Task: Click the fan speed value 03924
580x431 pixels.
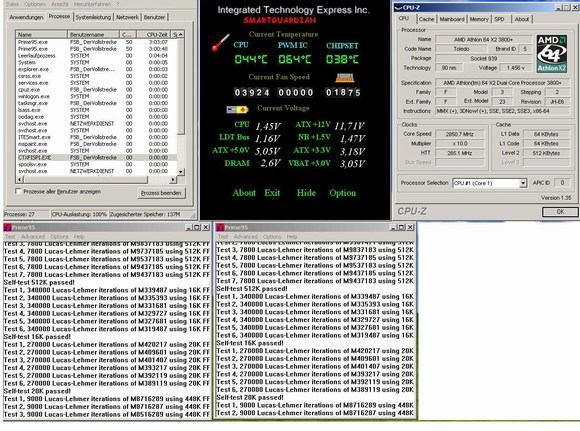Action: click(252, 92)
